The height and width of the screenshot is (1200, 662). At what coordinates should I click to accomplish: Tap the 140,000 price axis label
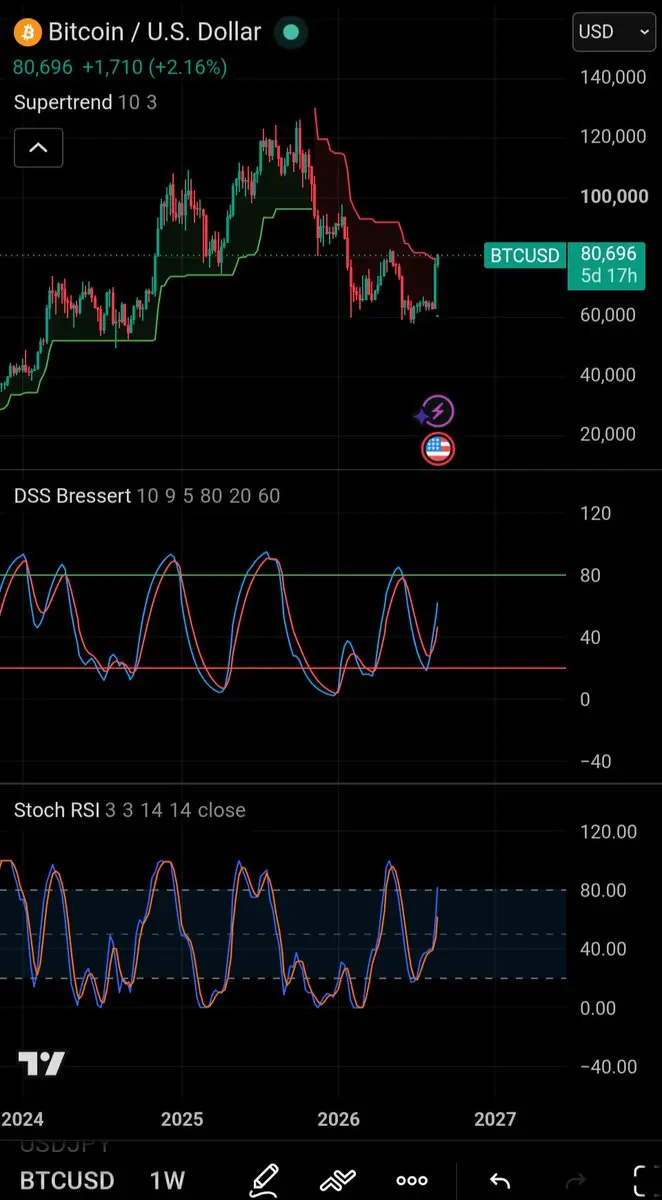pyautogui.click(x=614, y=77)
